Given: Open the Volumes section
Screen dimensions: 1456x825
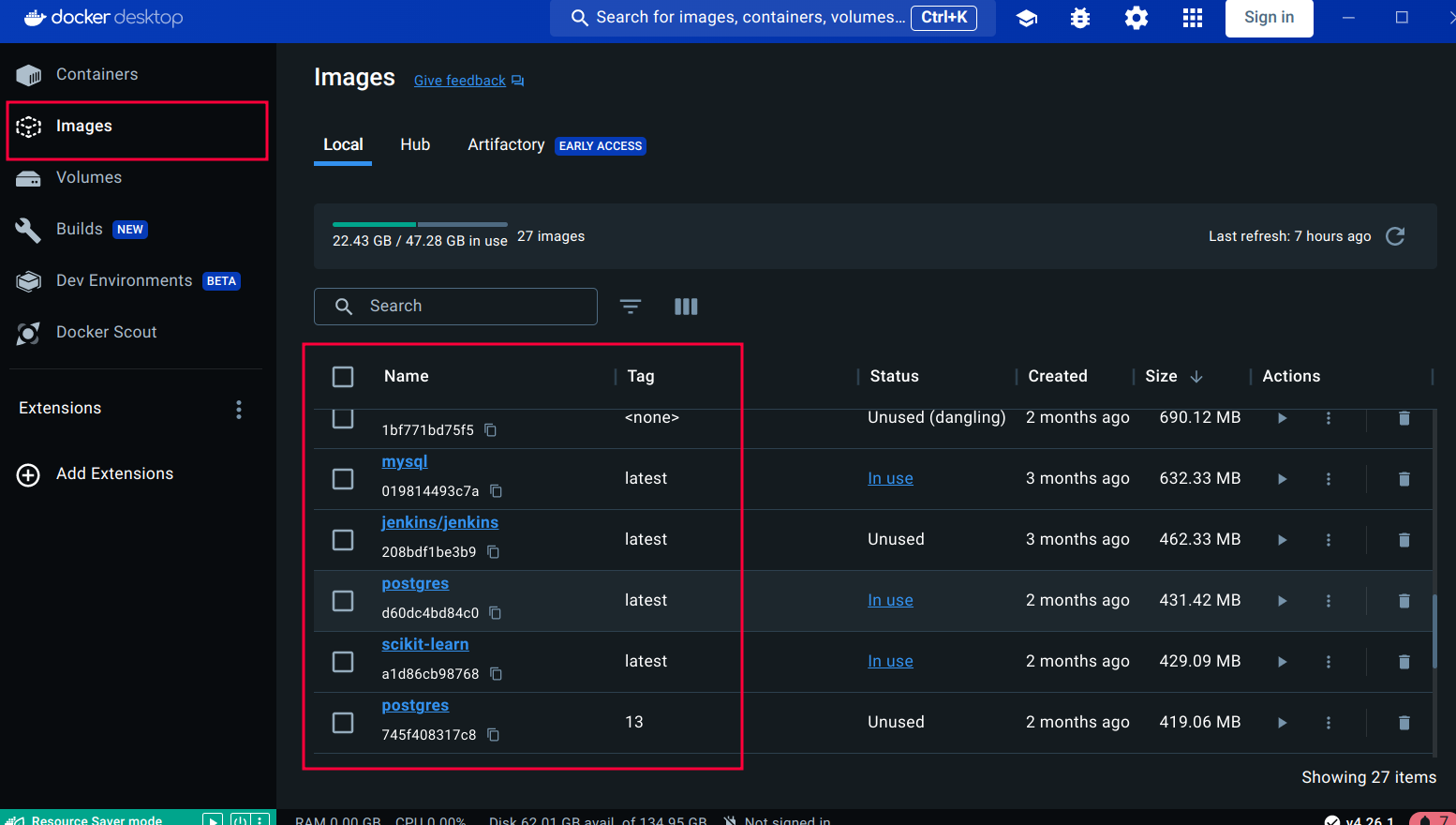Looking at the screenshot, I should (89, 177).
